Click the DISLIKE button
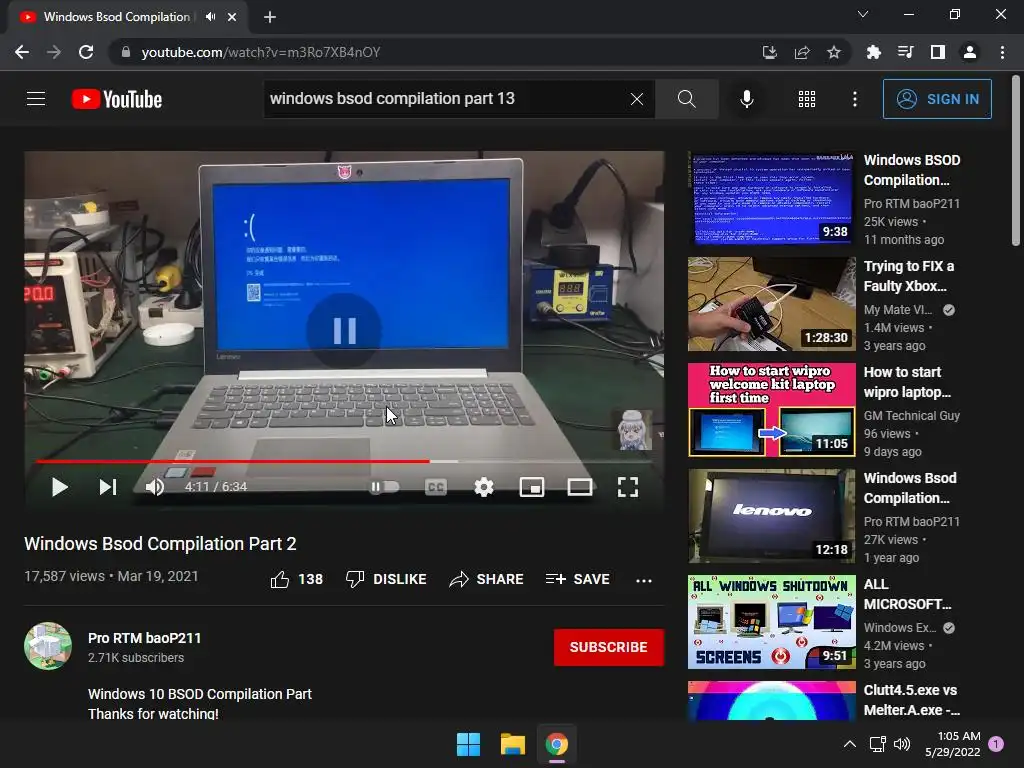Viewport: 1024px width, 768px height. (386, 579)
